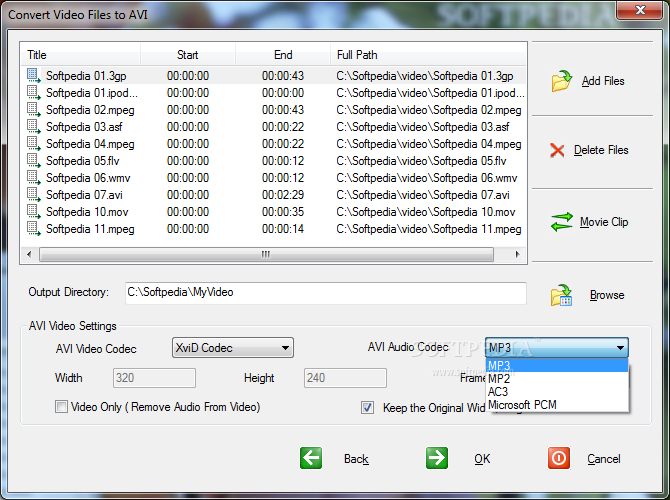Viewport: 670px width, 500px height.
Task: Sort the list by Title column header
Action: 81,55
